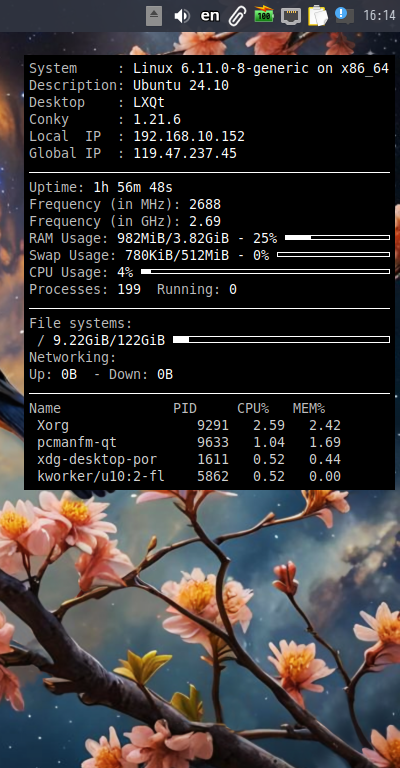
Task: Select the 'Up: 0B' network value
Action: 53,375
